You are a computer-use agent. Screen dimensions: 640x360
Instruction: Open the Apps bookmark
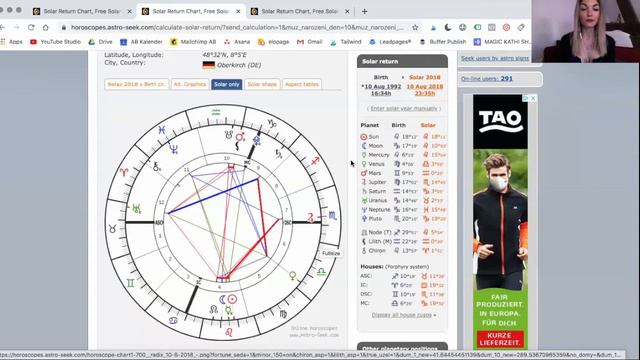pos(12,42)
